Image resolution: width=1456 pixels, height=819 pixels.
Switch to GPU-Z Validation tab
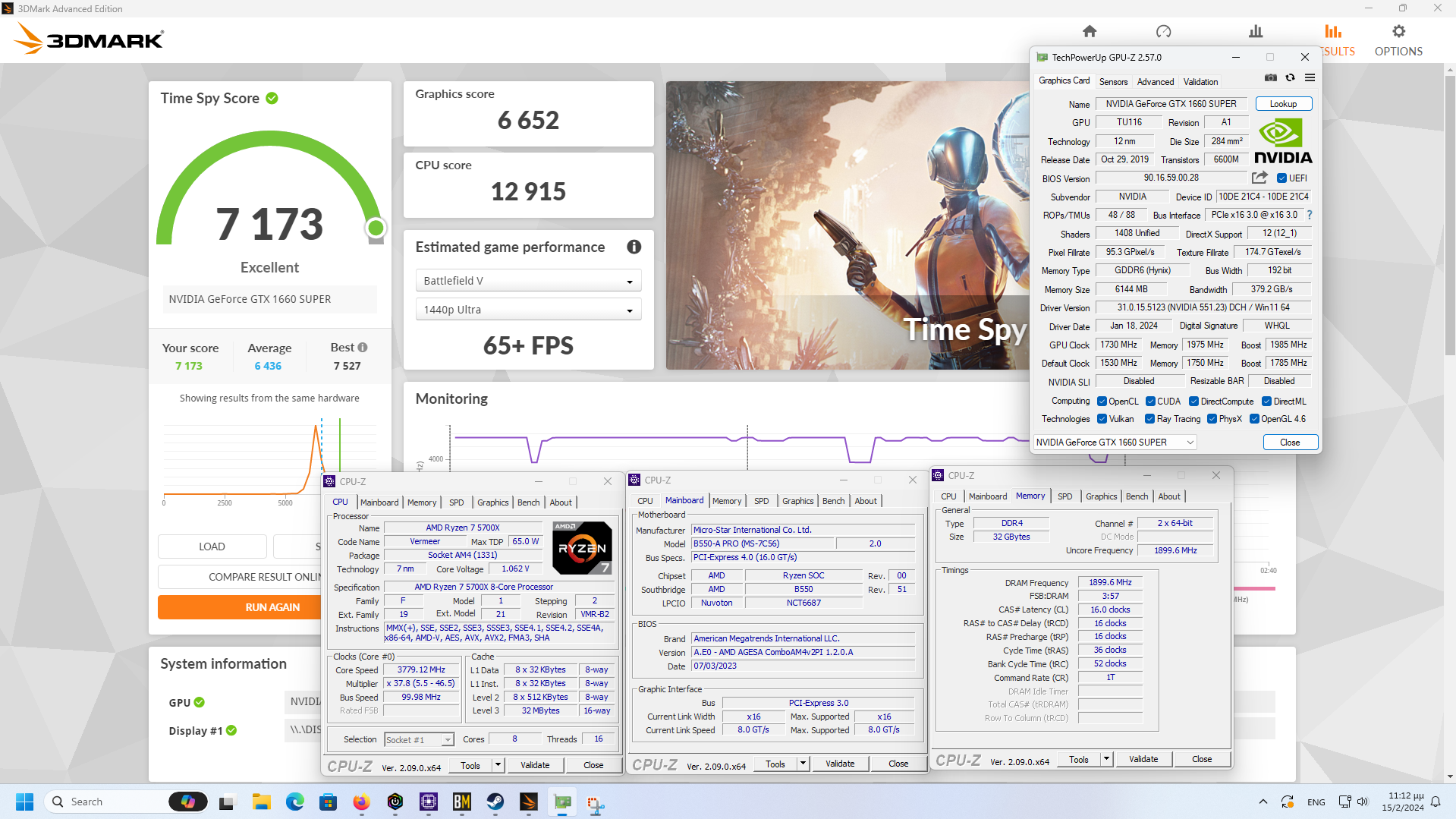point(1200,81)
